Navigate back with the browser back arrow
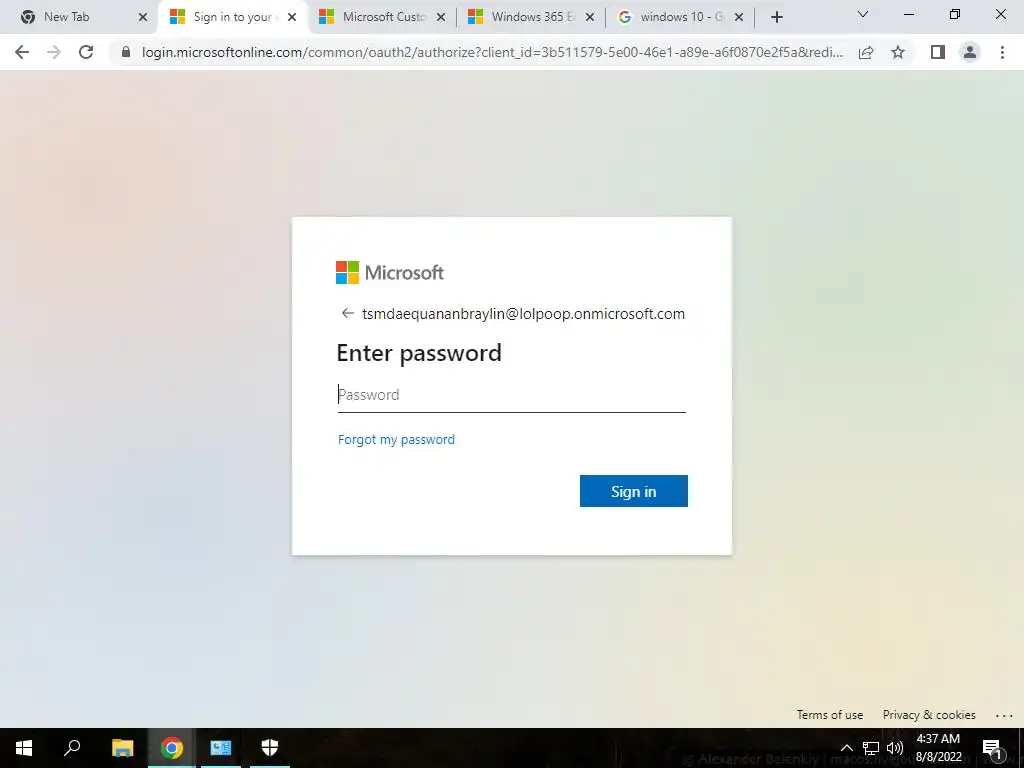 click(22, 52)
